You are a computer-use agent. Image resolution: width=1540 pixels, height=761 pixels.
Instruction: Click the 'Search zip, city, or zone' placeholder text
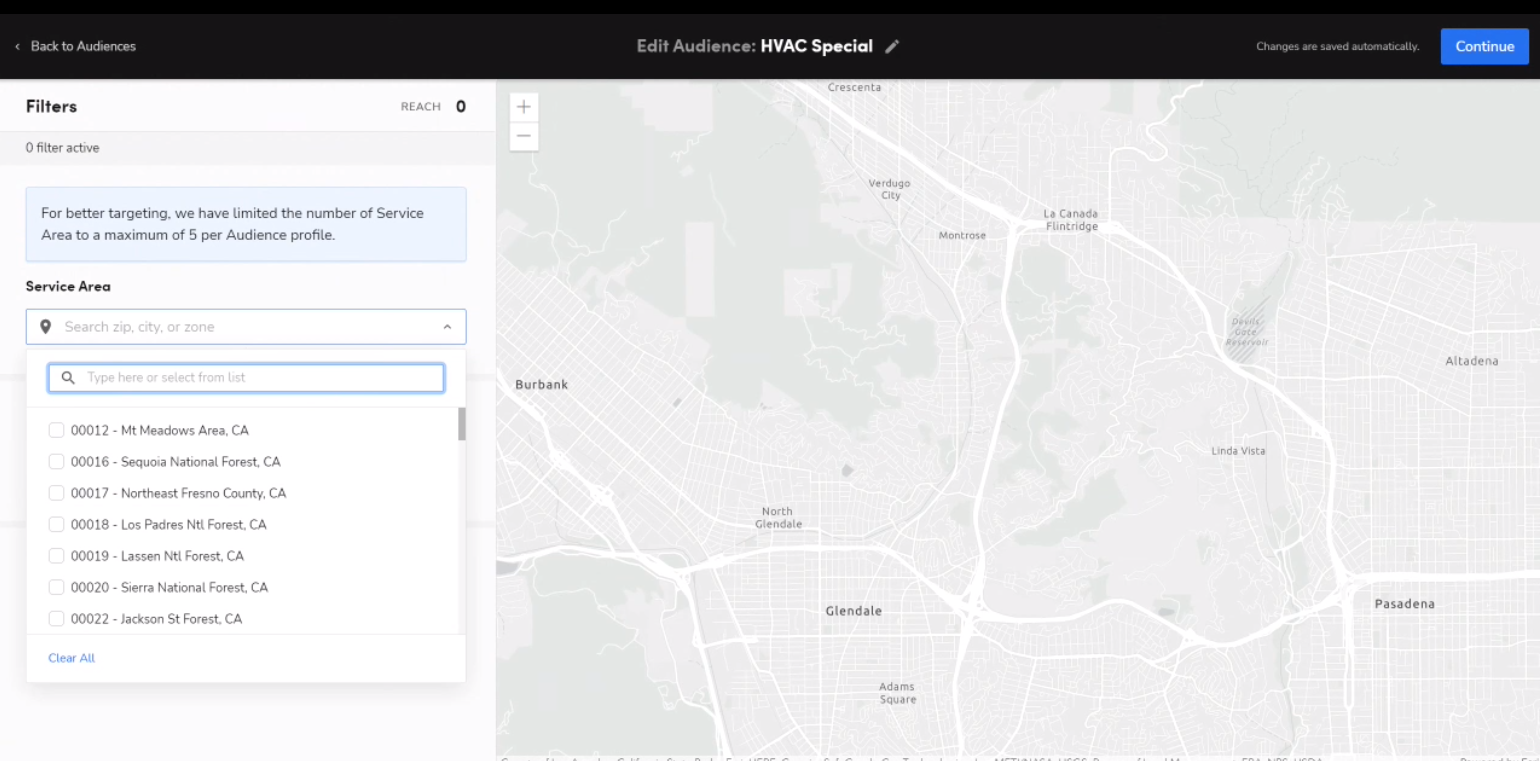139,327
